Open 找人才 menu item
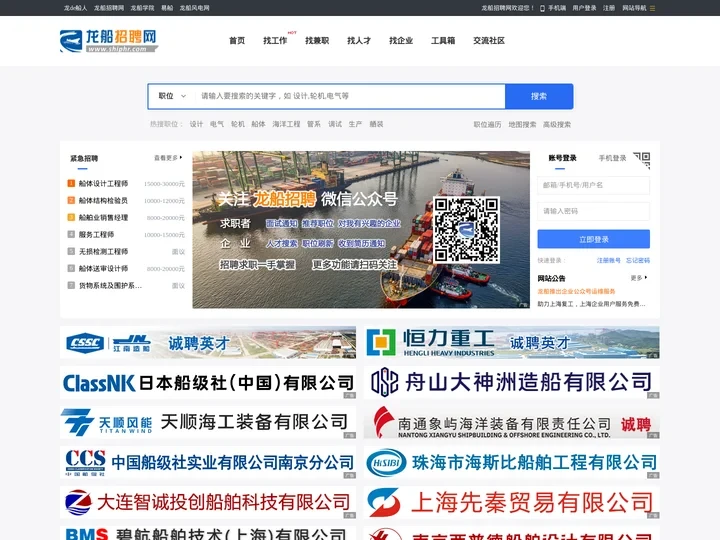This screenshot has width=720, height=540. point(359,41)
